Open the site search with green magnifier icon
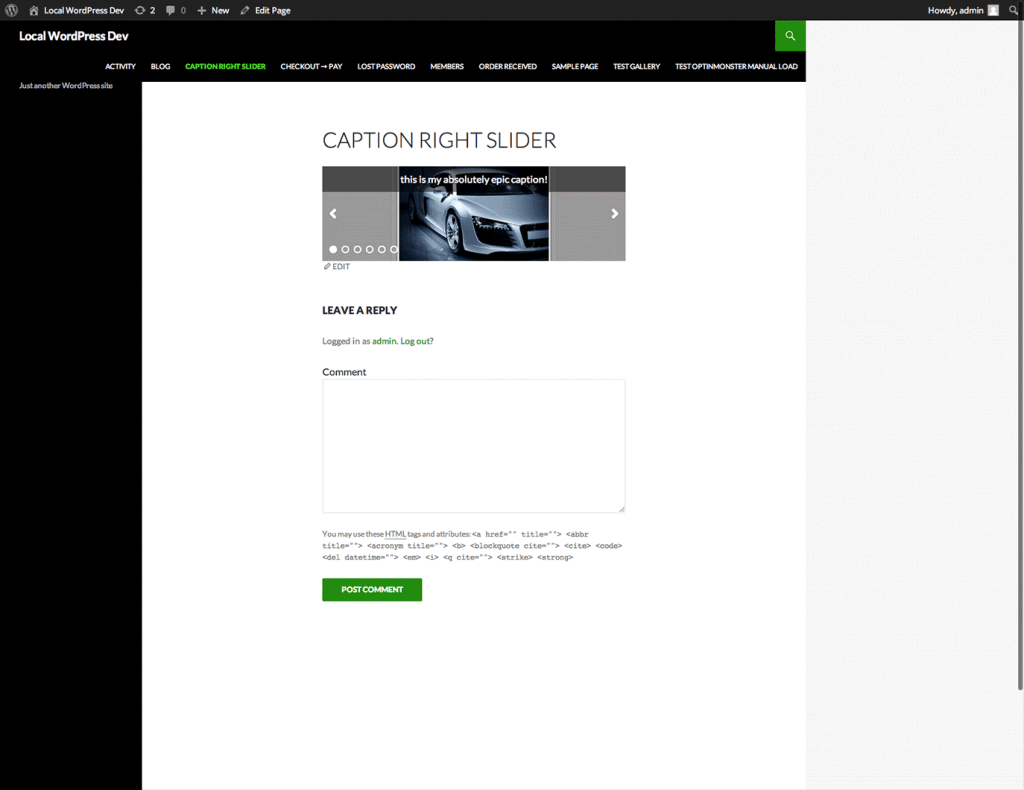1024x790 pixels. [790, 36]
